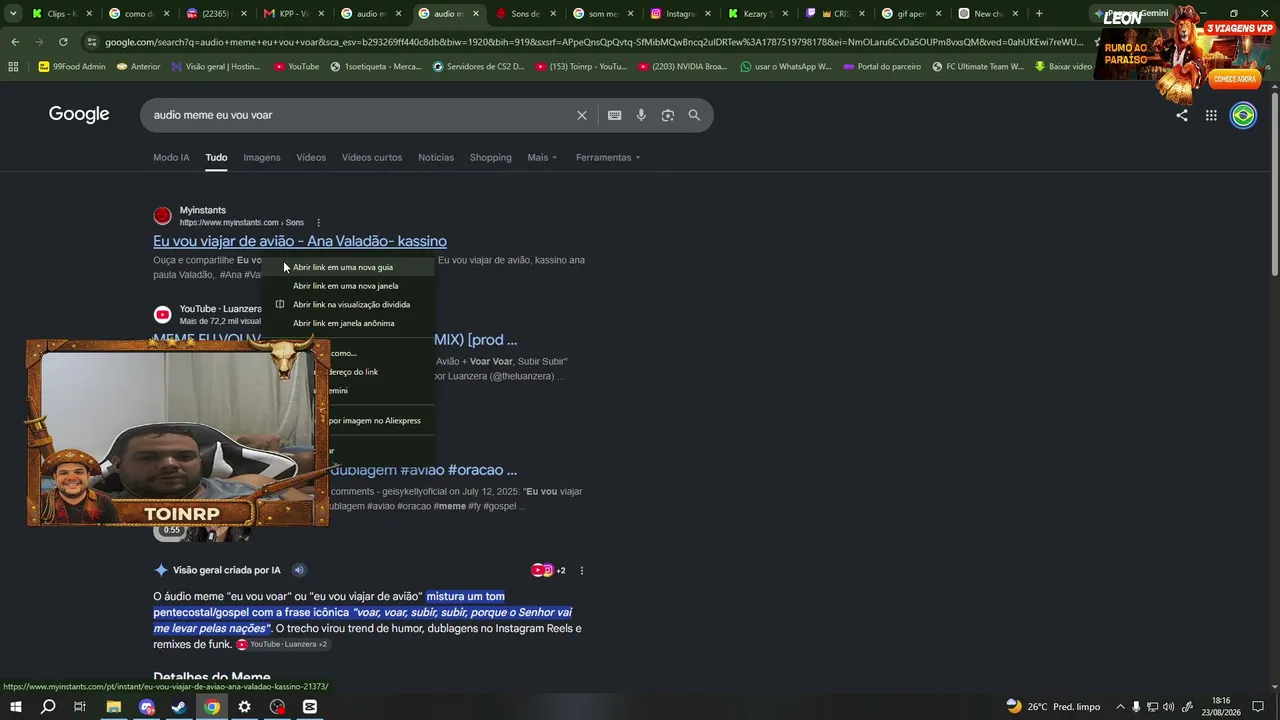Open 'Eu vou viajar de avião - Ana Valadão' result
This screenshot has height=720, width=1280.
tap(300, 241)
